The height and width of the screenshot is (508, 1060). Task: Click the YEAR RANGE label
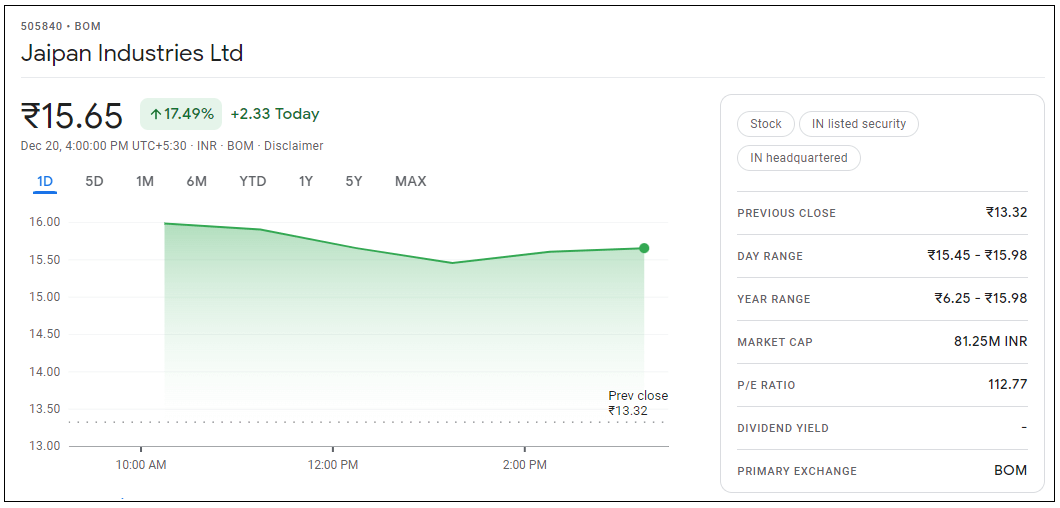[773, 299]
